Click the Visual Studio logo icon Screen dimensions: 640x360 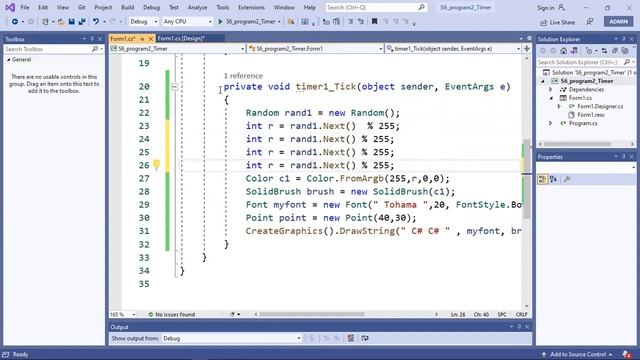pos(10,7)
